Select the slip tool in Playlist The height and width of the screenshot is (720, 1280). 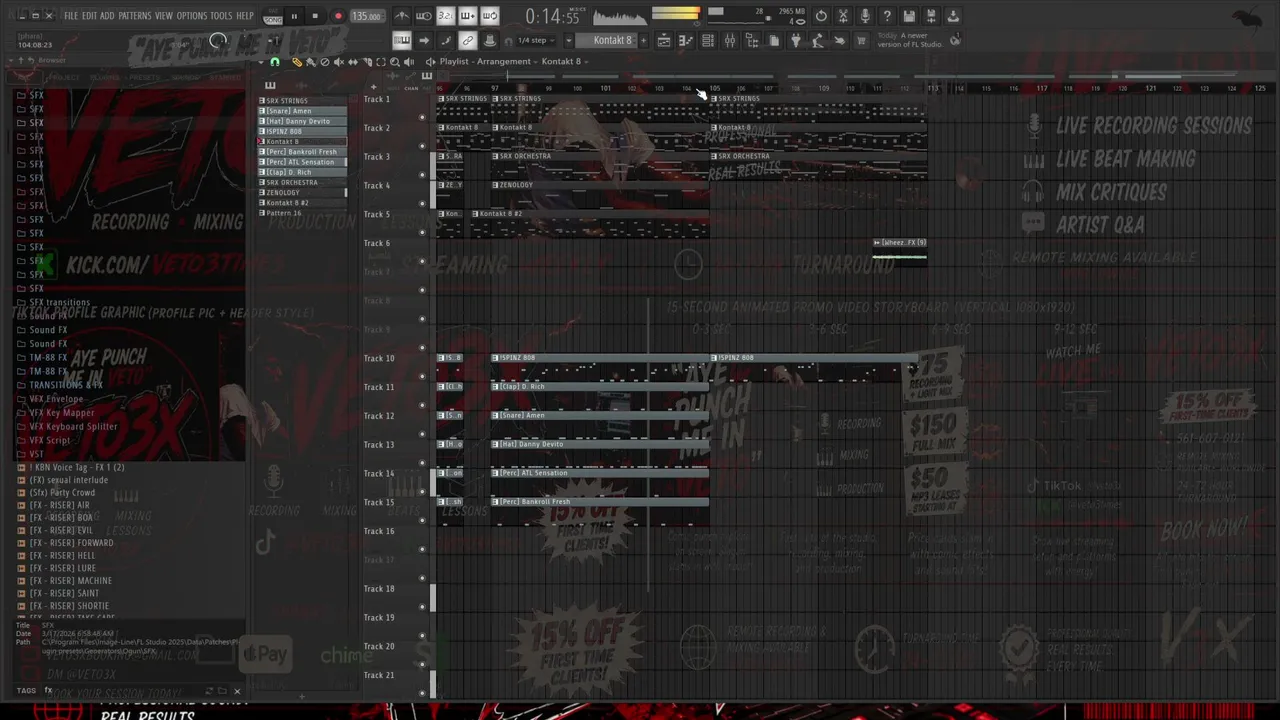click(352, 62)
